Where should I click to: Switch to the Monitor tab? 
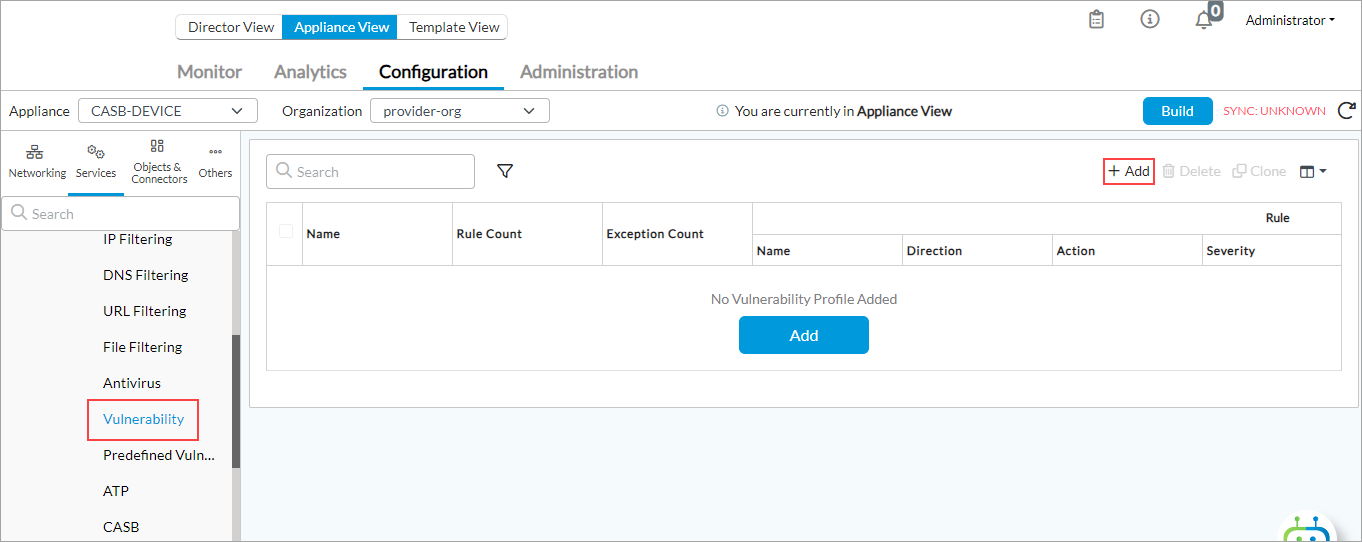pos(209,72)
